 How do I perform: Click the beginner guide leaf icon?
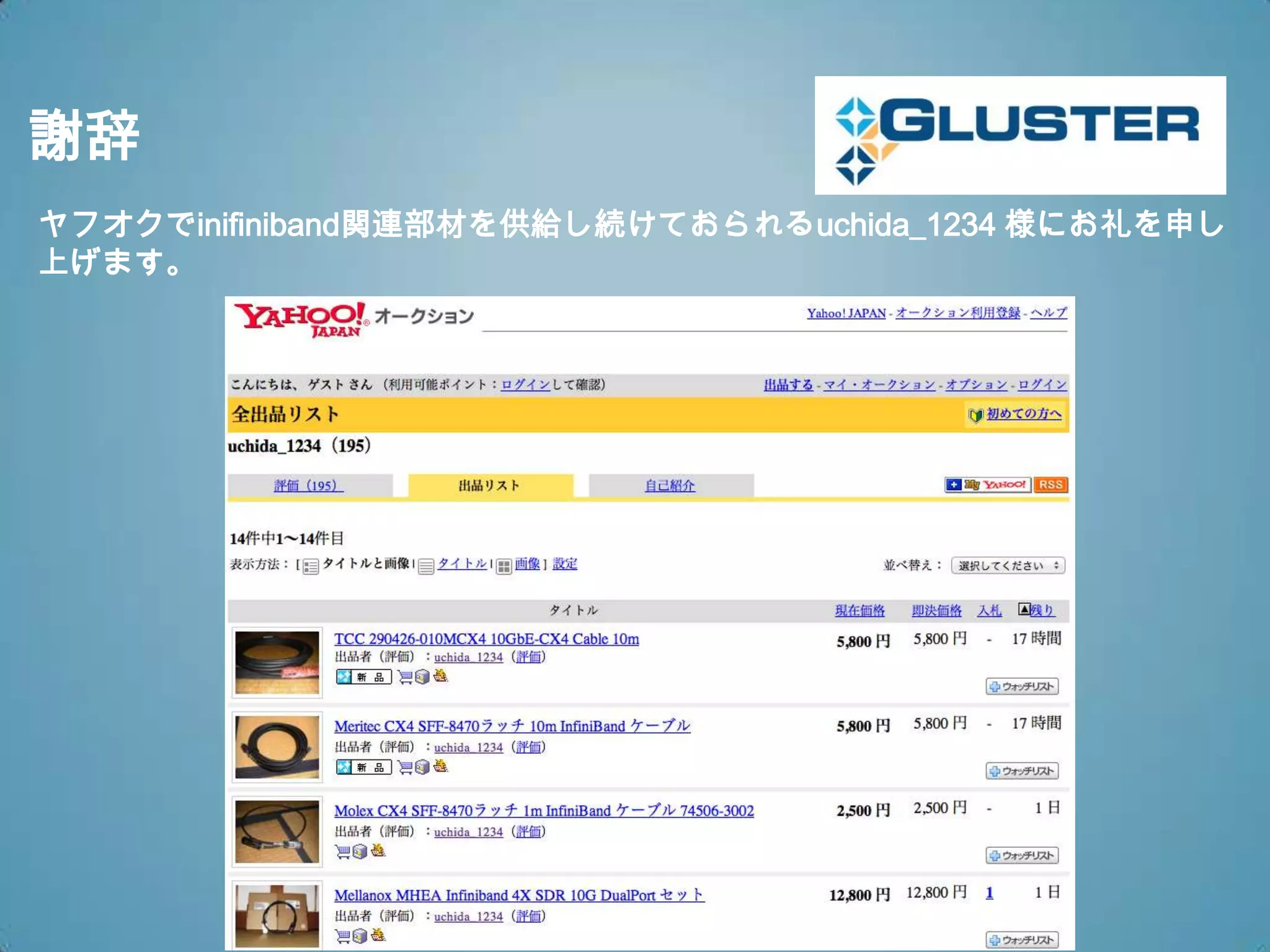coord(975,415)
